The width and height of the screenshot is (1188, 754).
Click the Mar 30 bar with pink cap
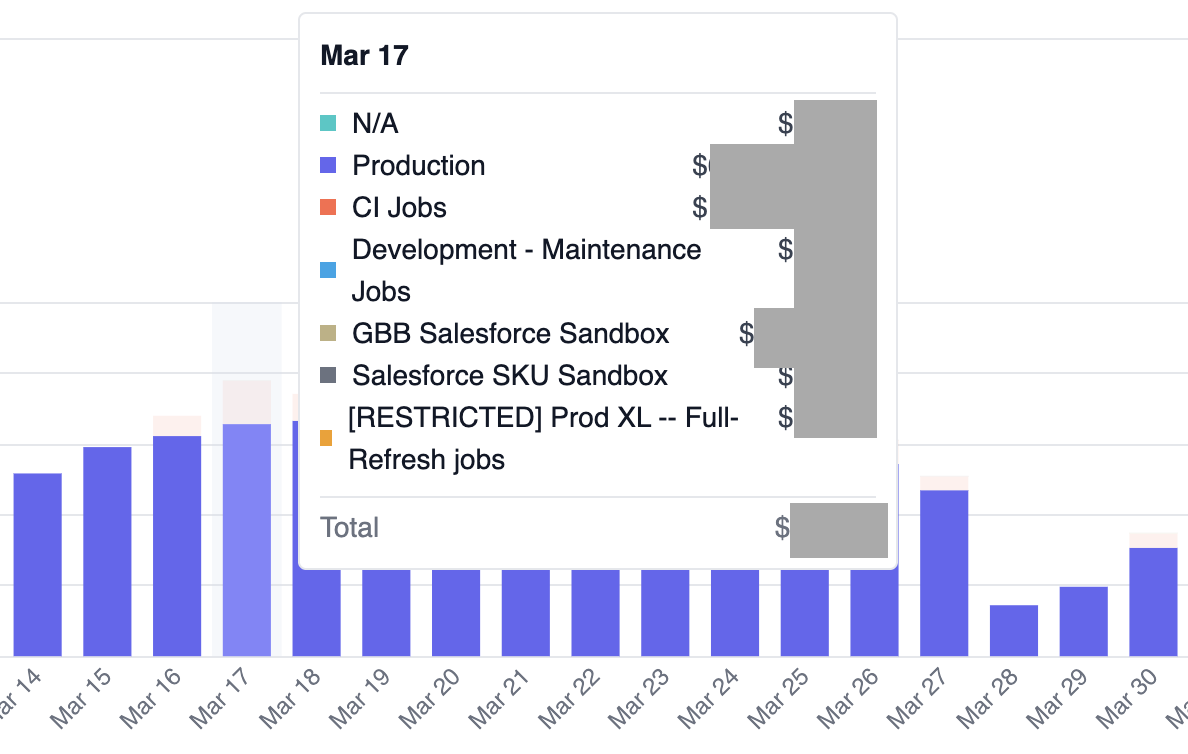[x=1153, y=600]
